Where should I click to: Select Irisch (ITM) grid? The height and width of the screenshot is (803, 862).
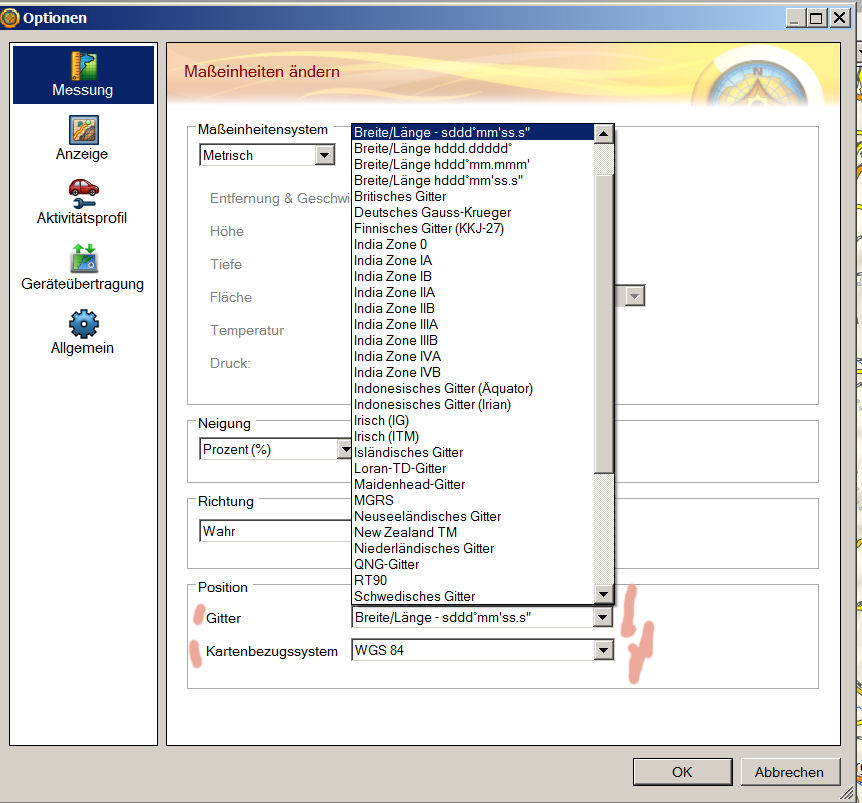(x=473, y=436)
